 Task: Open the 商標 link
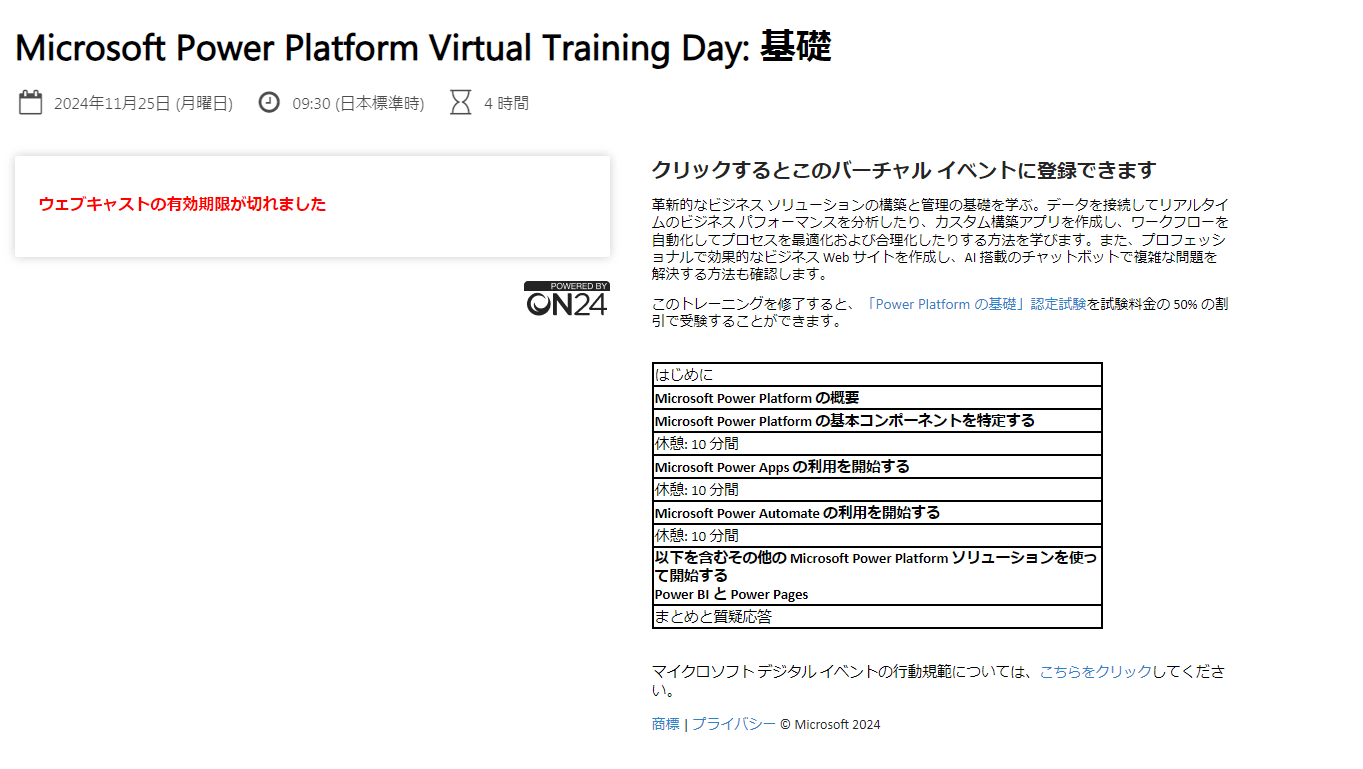[x=666, y=724]
